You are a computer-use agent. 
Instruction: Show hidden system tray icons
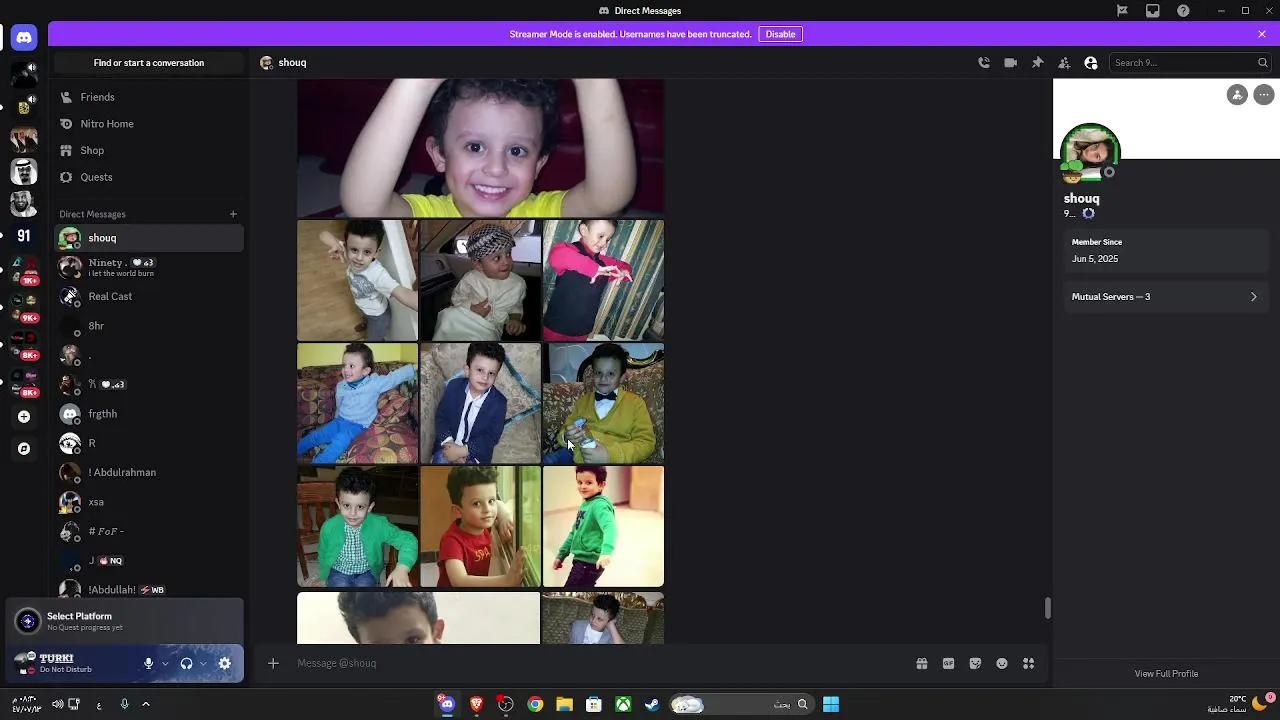(x=146, y=704)
